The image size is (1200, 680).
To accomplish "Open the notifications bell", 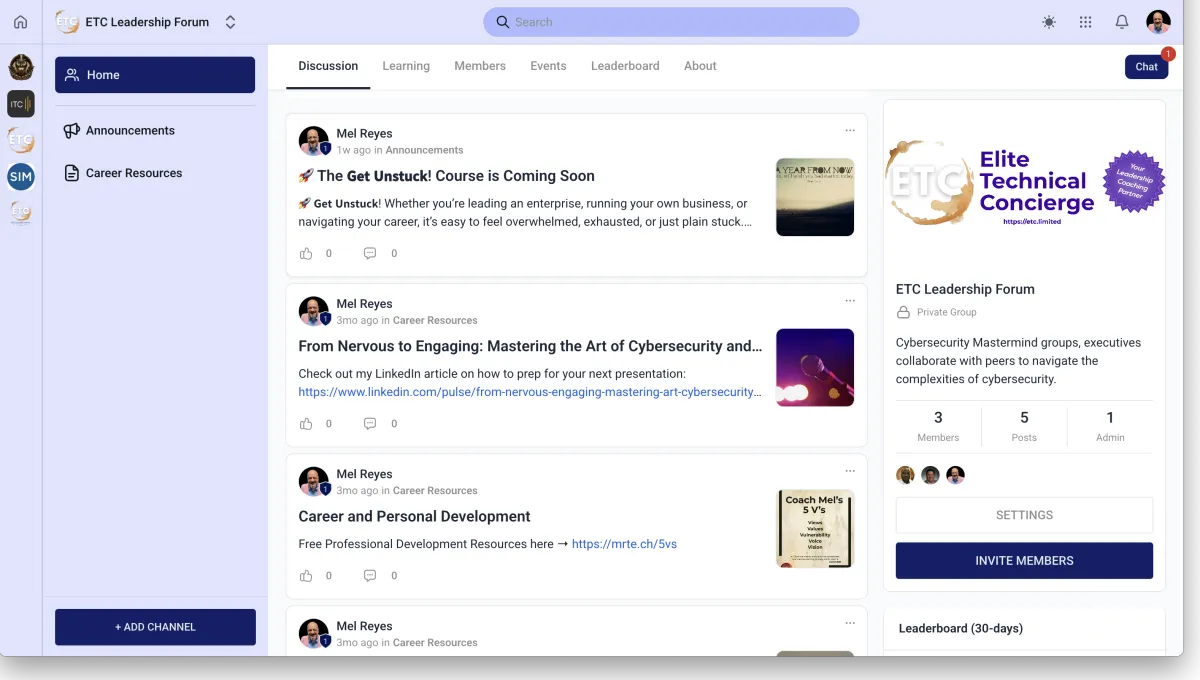I will (1122, 22).
